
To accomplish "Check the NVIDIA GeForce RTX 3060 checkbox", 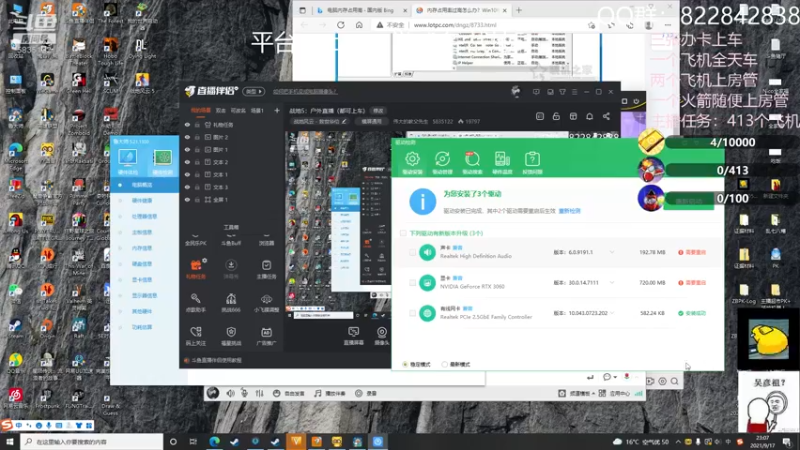I will (x=412, y=283).
